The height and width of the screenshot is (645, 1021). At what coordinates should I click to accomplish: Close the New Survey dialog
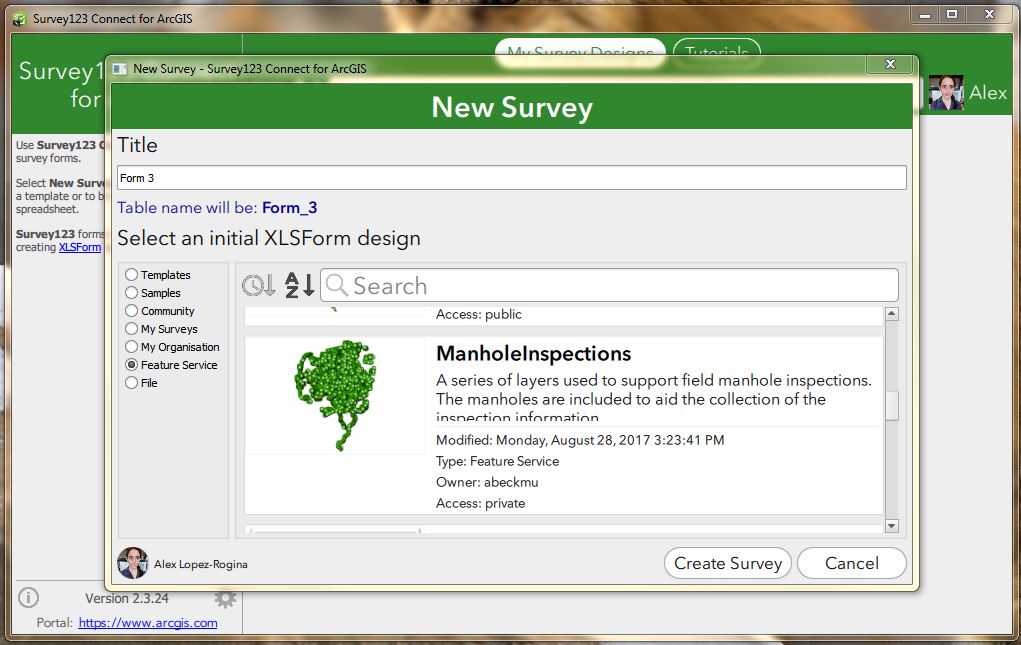(890, 64)
